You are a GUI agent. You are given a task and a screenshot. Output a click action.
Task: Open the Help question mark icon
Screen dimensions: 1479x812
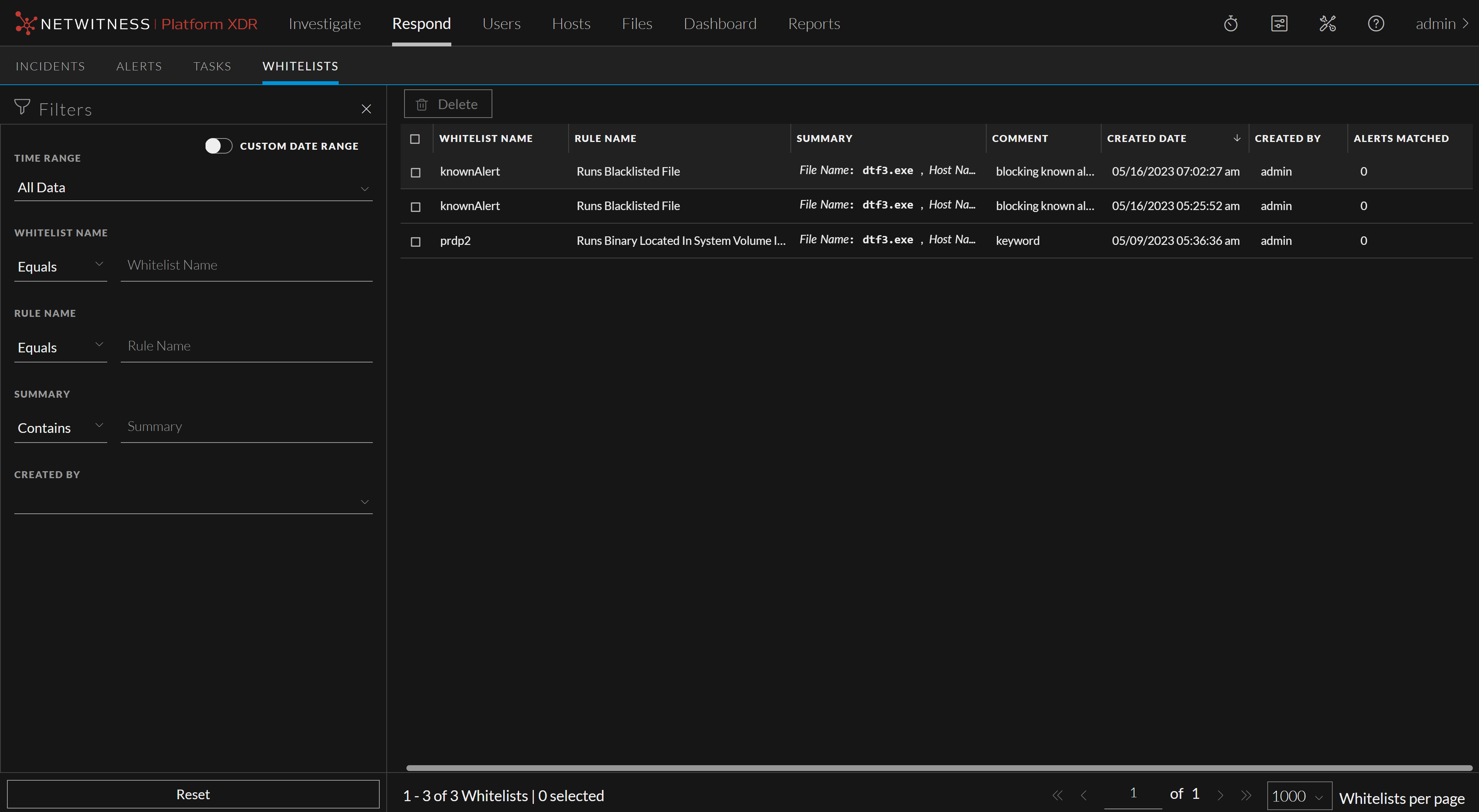pyautogui.click(x=1376, y=24)
